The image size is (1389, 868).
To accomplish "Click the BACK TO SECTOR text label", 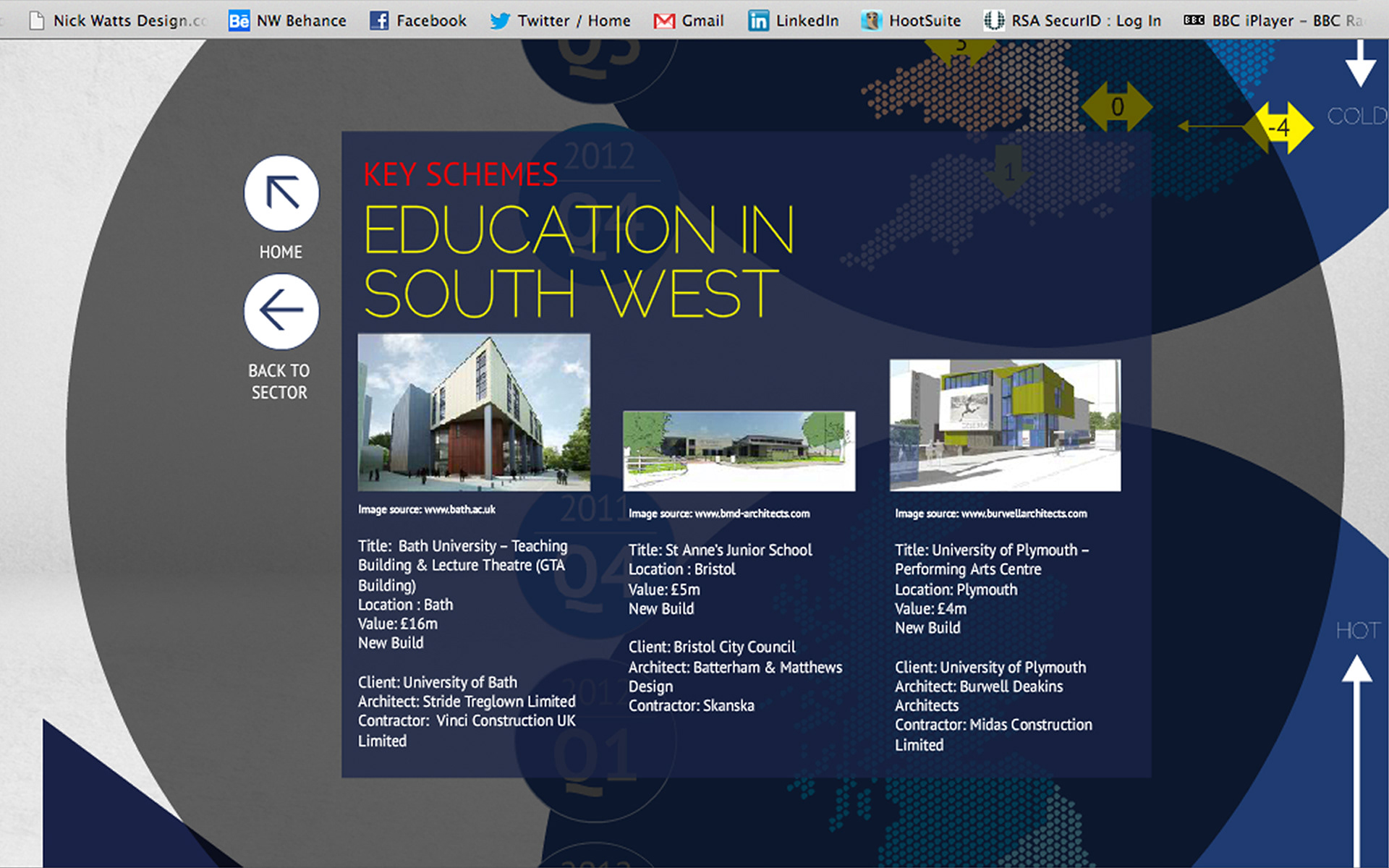I will [279, 381].
